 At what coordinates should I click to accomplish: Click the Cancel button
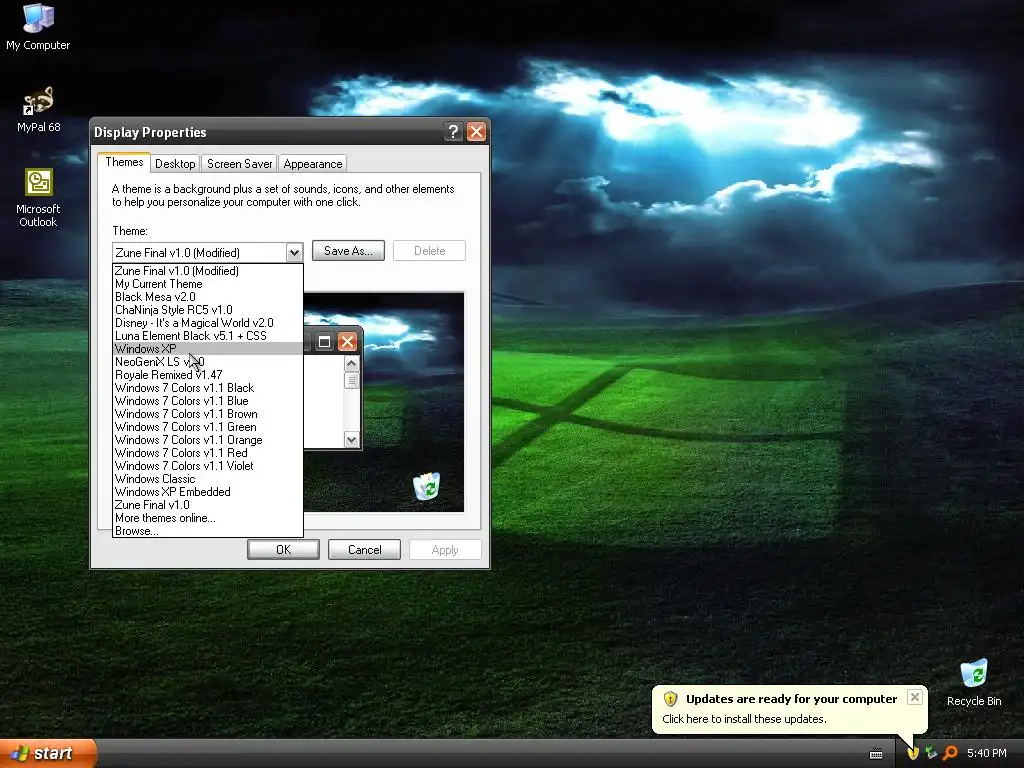pos(364,550)
